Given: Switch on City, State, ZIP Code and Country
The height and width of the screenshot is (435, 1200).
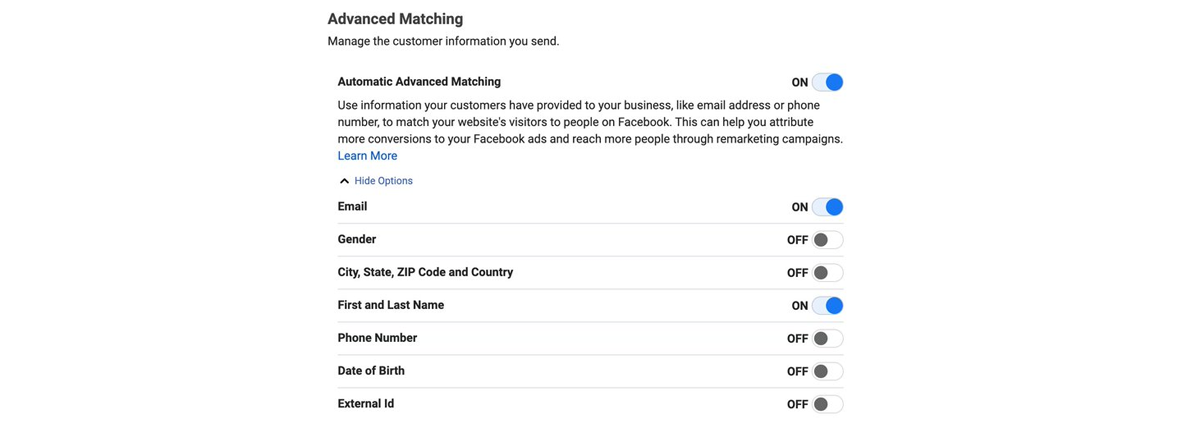Looking at the screenshot, I should [x=827, y=273].
